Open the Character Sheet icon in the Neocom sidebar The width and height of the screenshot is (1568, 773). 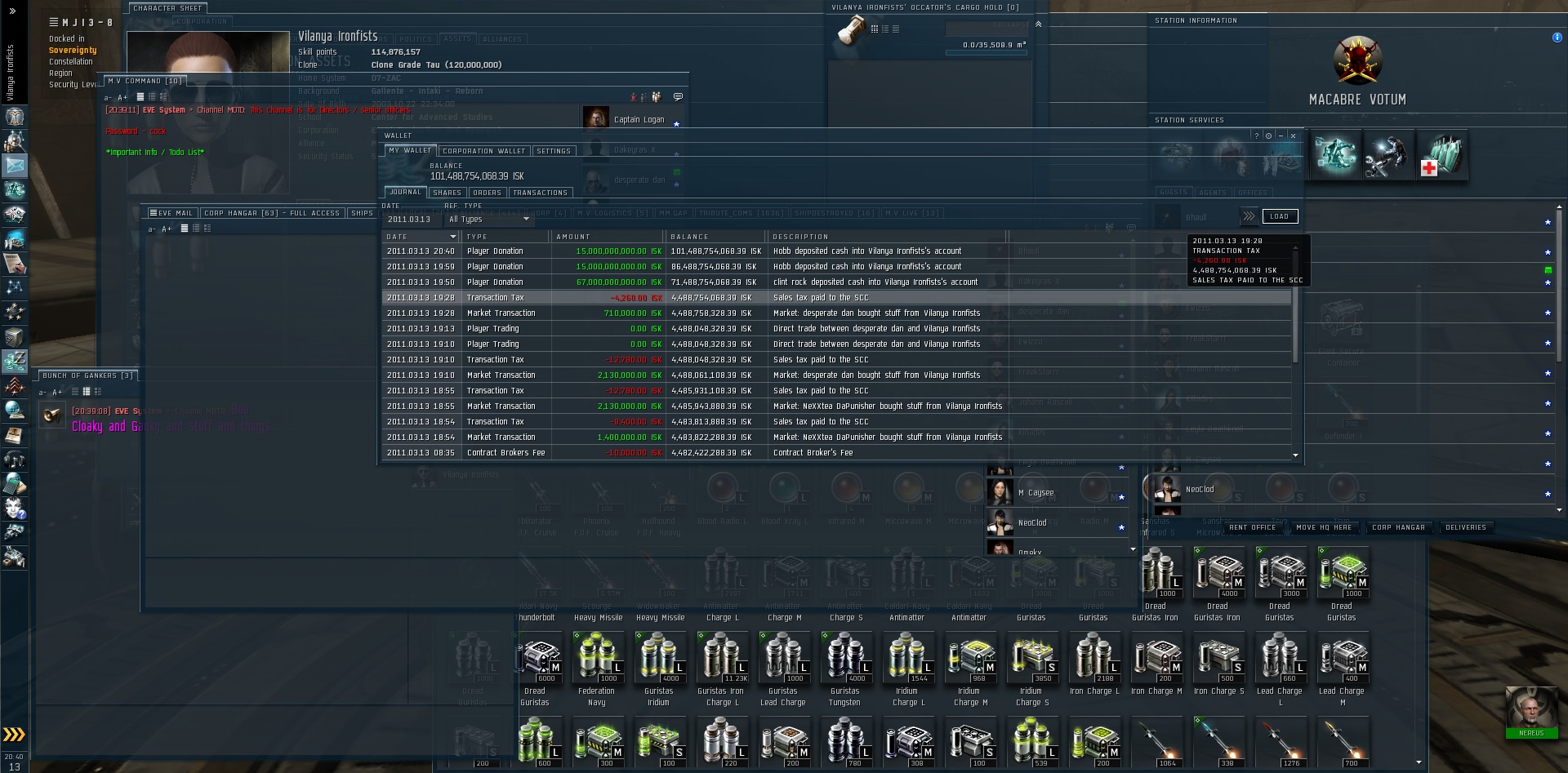click(x=14, y=117)
